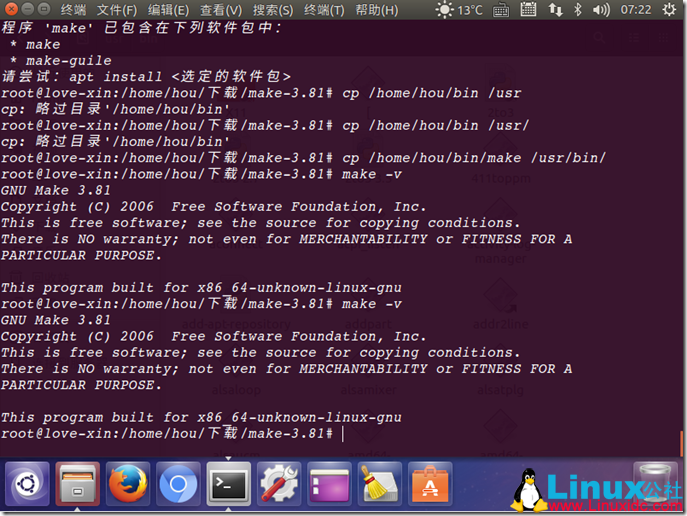
Task: Click the '* make-guile' package line
Action: pos(61,60)
